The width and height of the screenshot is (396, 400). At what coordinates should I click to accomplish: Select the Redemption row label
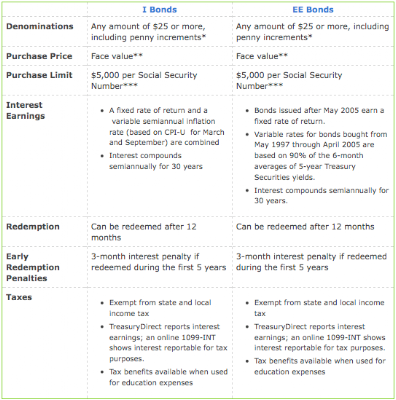(33, 227)
